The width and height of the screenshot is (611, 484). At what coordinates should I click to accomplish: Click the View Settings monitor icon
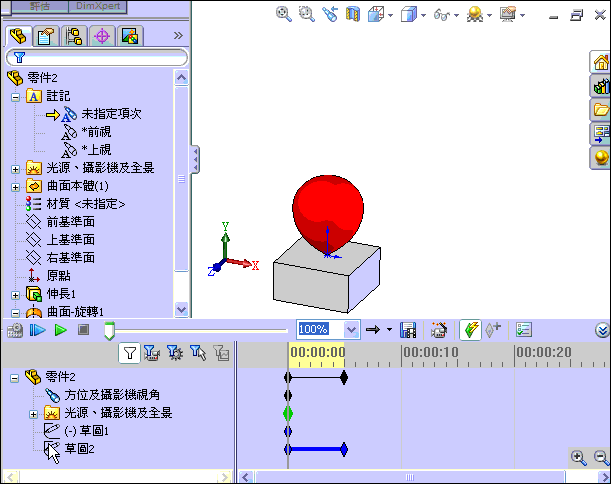[508, 15]
